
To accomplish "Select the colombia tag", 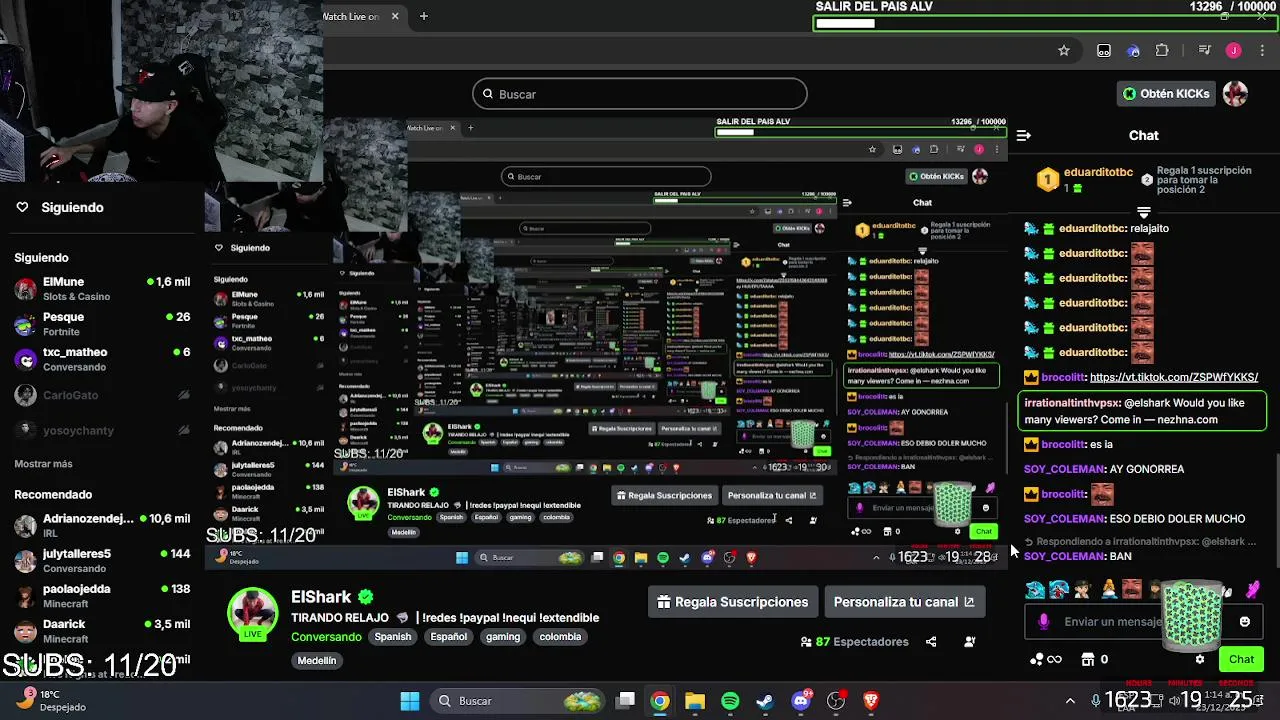I will (560, 637).
